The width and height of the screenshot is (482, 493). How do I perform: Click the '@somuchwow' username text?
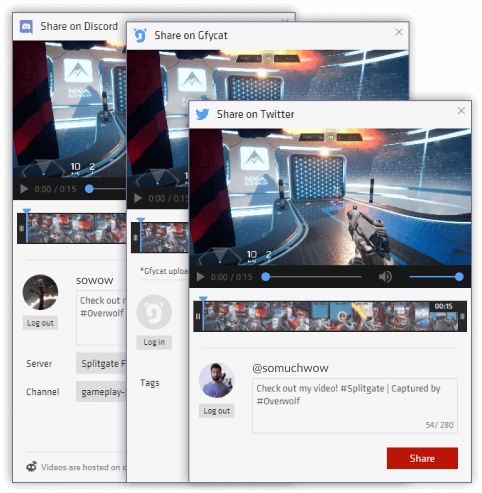(290, 368)
